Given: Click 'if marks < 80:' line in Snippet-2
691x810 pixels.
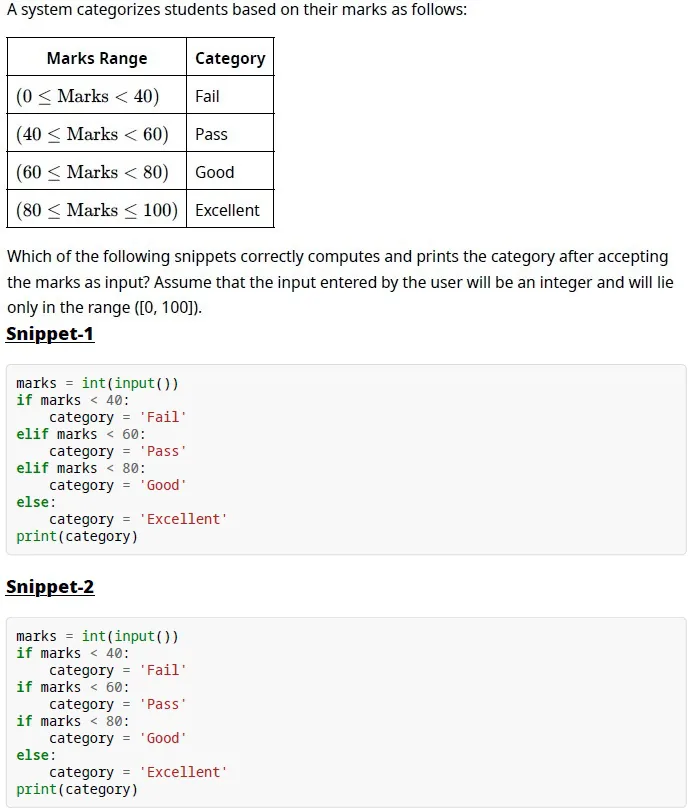Looking at the screenshot, I should (73, 721).
